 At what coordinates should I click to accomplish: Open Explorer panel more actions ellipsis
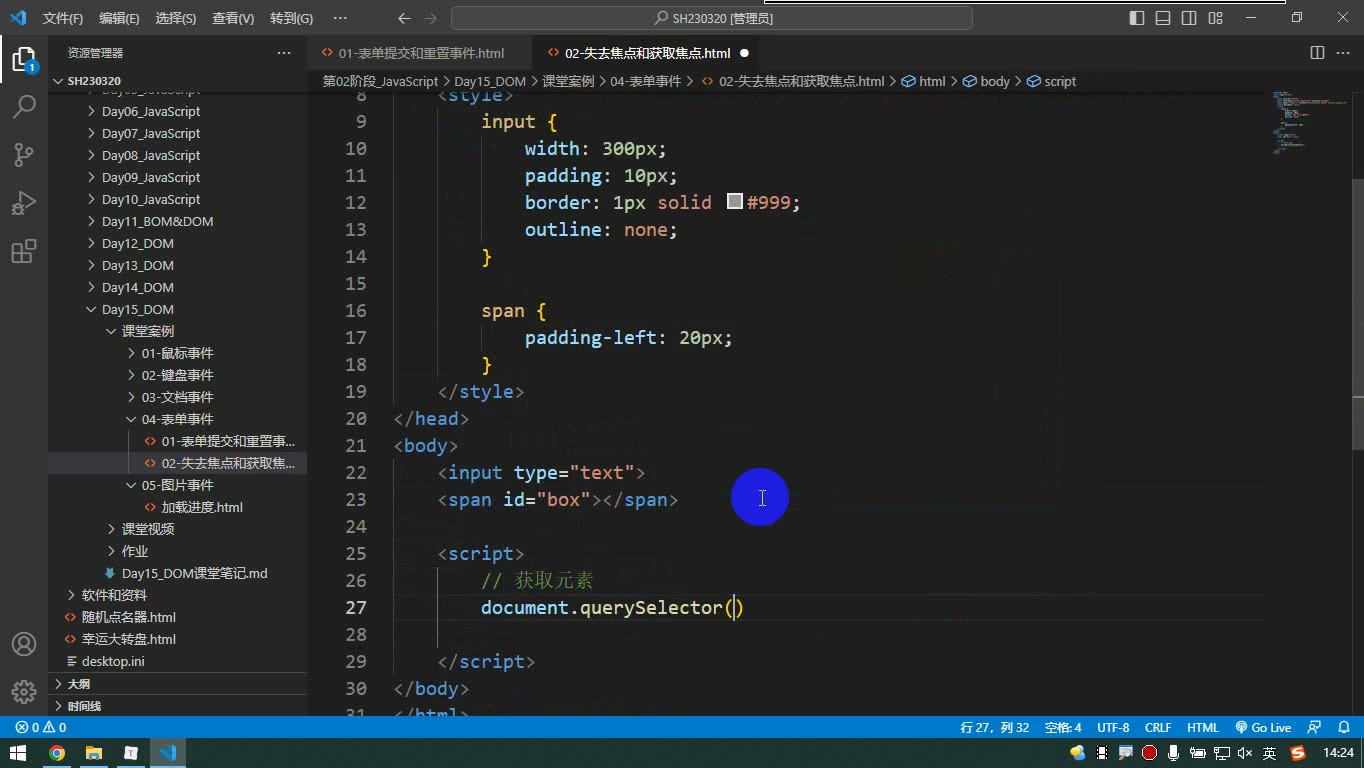(x=284, y=53)
